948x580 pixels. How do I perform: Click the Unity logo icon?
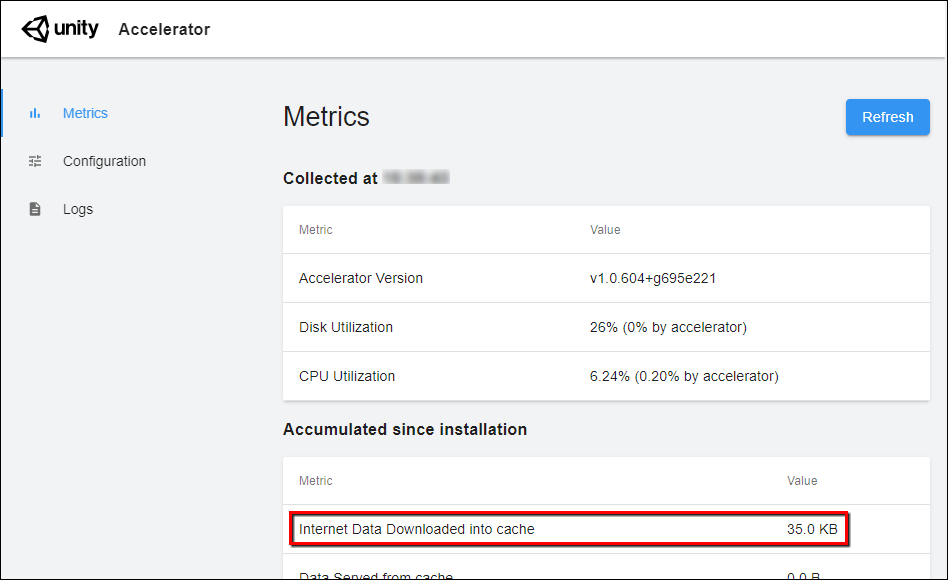[35, 29]
